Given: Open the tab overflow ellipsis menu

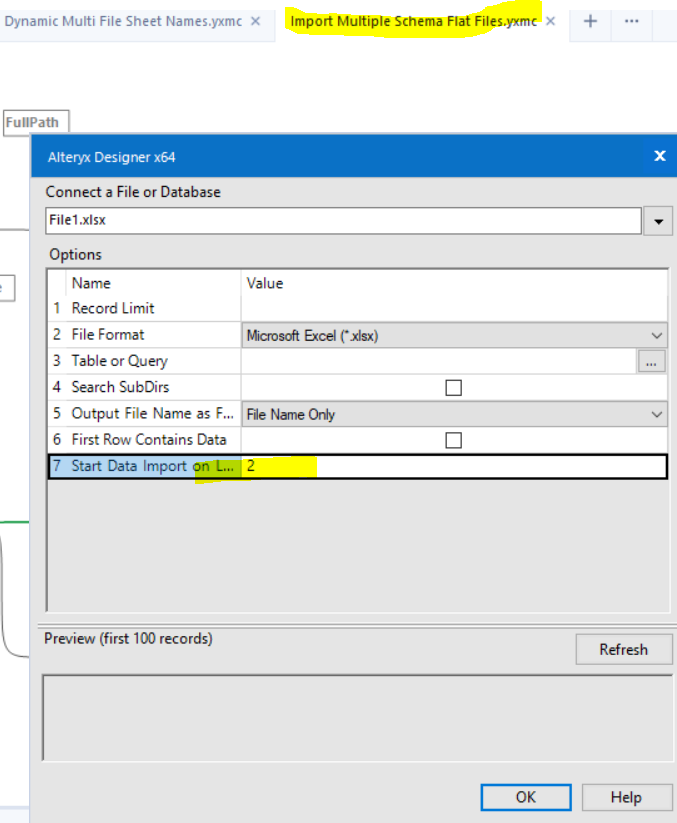Looking at the screenshot, I should (x=631, y=21).
